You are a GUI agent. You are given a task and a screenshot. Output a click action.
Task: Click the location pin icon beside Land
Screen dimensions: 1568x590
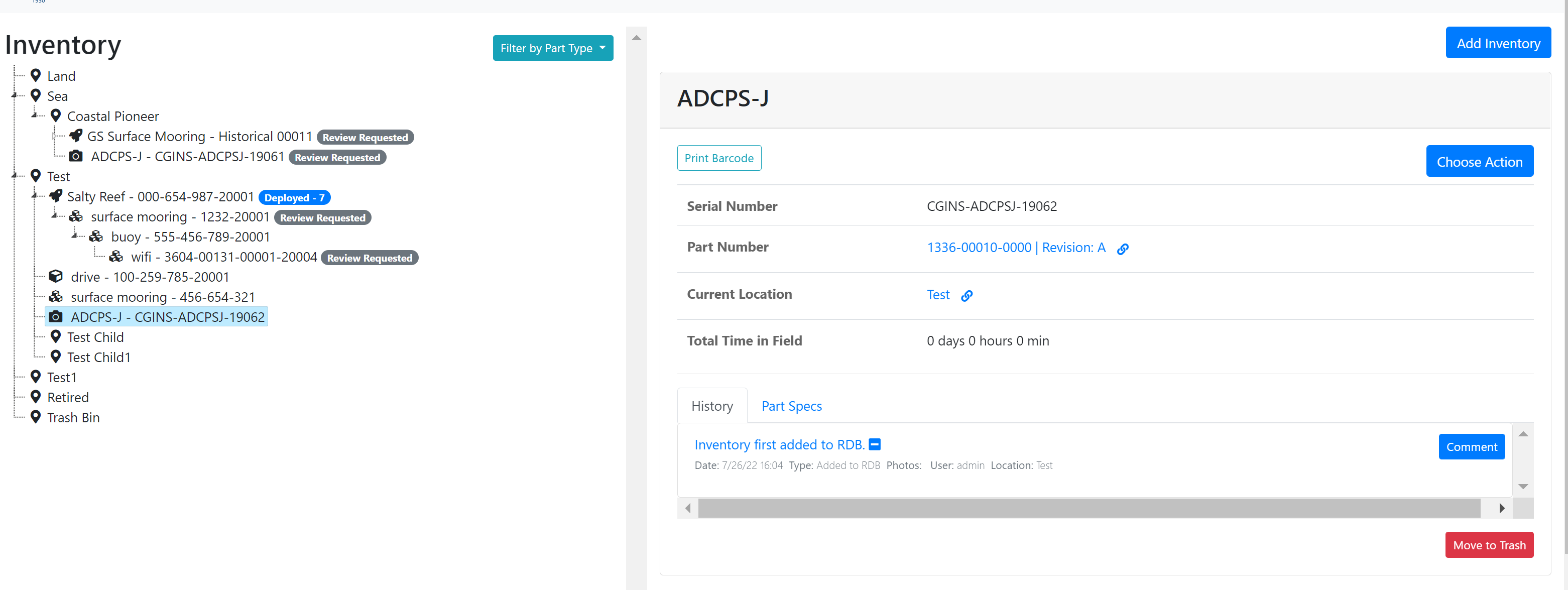click(x=35, y=74)
